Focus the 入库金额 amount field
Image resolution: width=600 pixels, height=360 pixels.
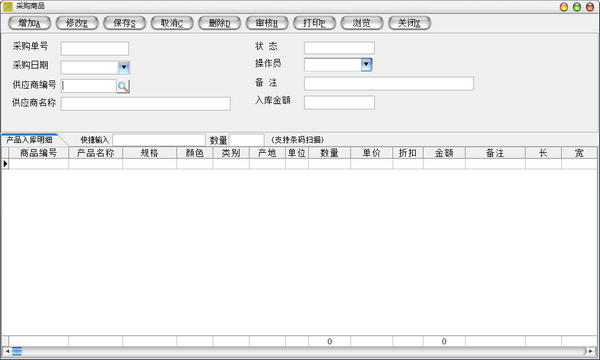pyautogui.click(x=339, y=103)
